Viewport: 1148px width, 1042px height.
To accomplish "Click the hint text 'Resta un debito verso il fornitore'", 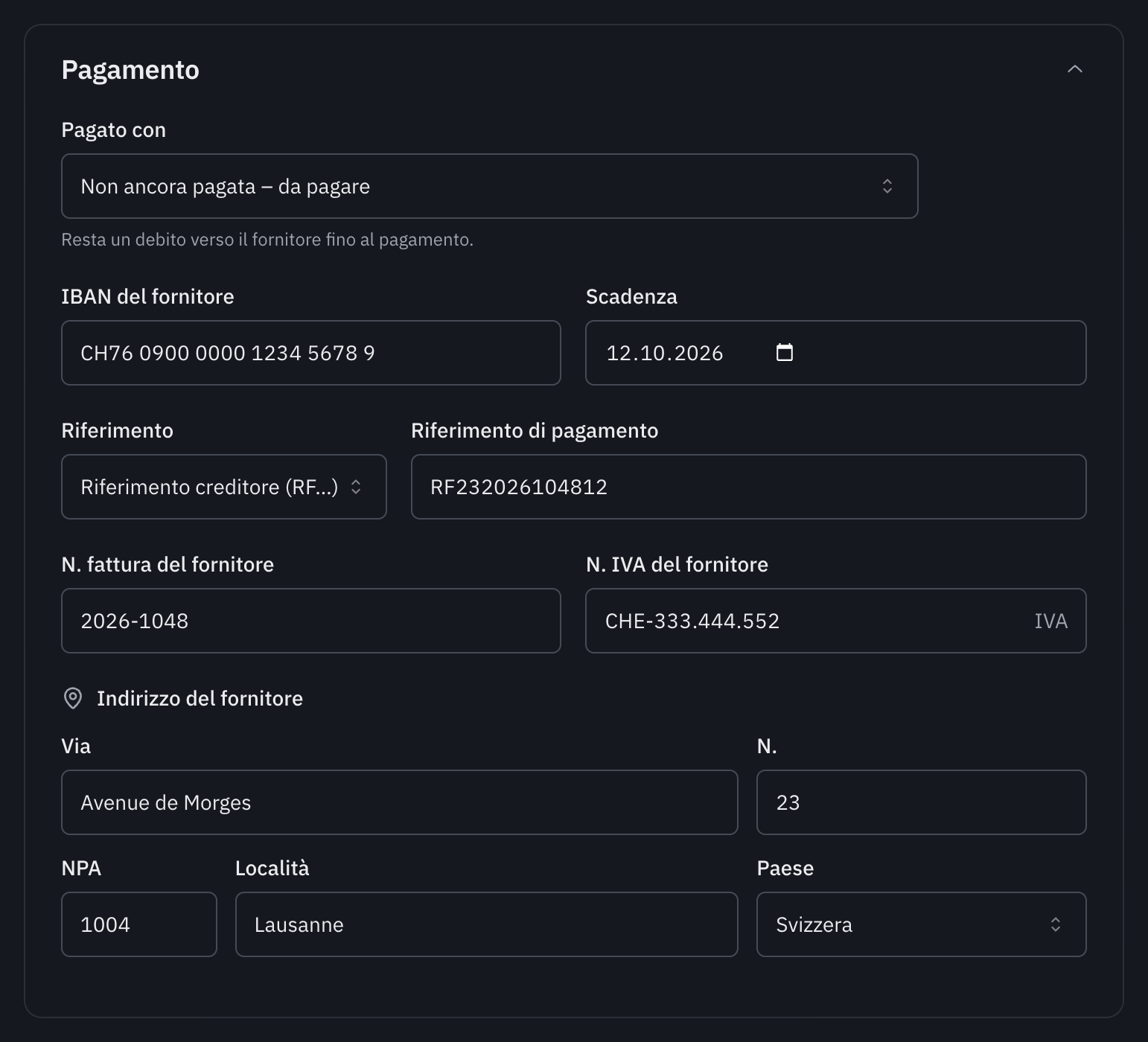I will (x=267, y=240).
